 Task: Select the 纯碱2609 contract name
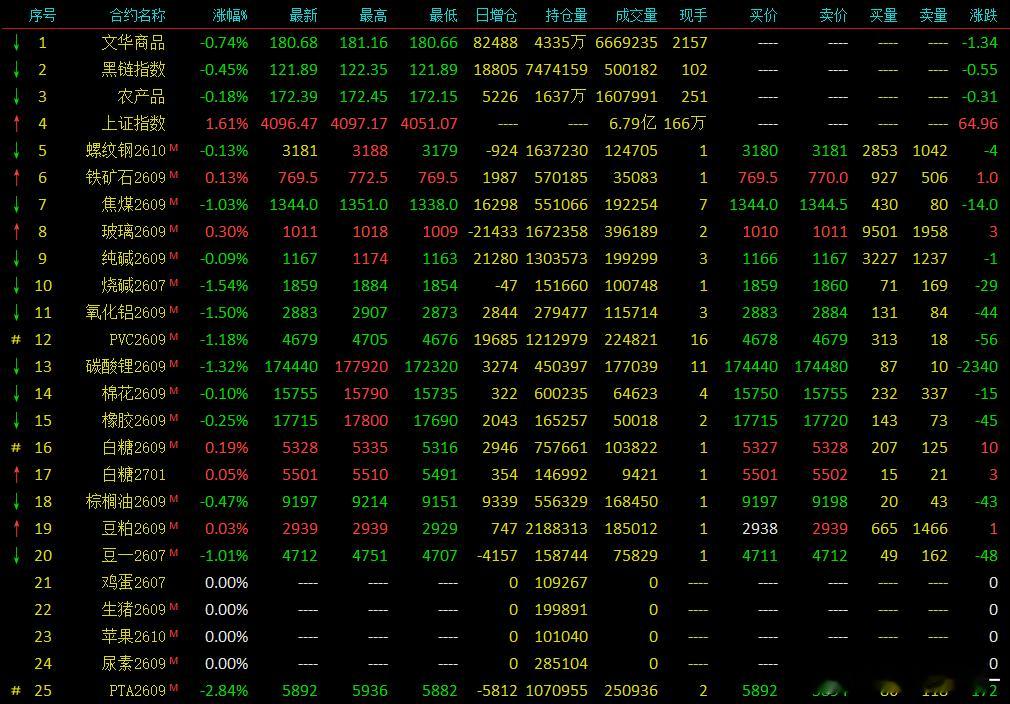coord(133,259)
